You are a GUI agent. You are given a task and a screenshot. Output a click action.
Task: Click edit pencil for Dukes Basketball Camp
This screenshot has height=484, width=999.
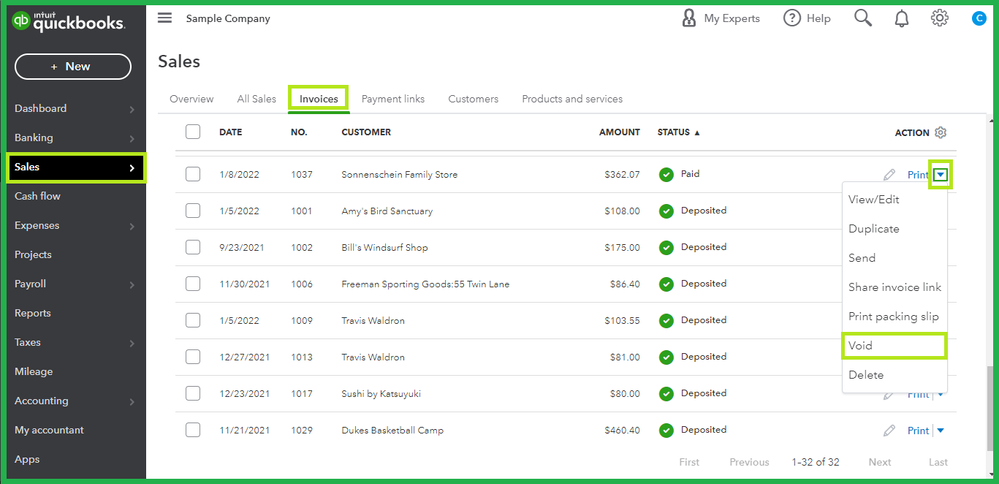pyautogui.click(x=889, y=430)
